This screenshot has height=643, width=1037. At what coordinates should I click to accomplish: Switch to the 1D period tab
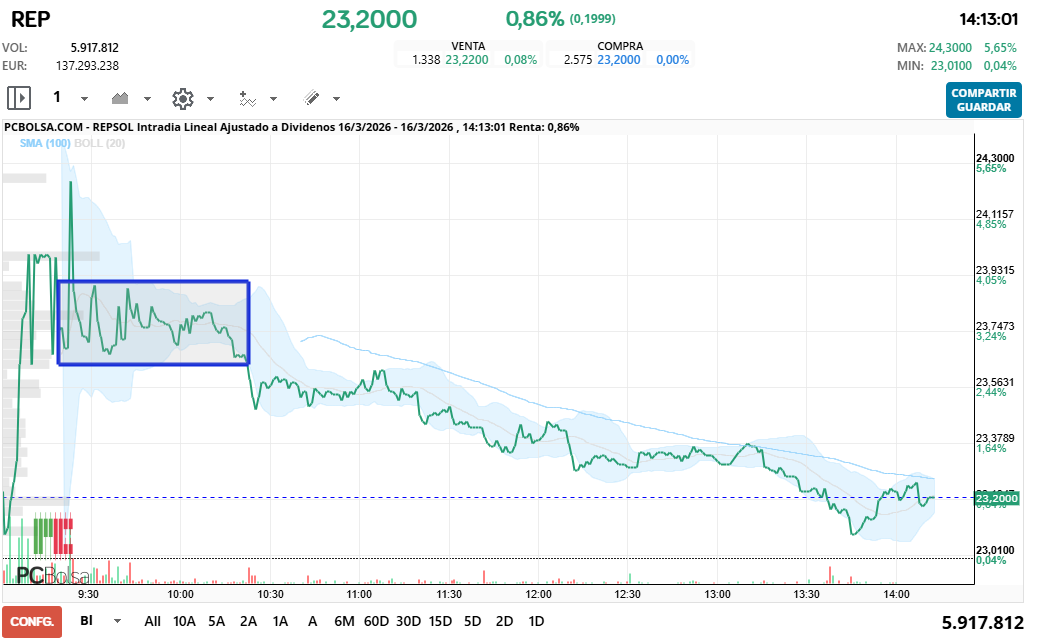pyautogui.click(x=537, y=621)
